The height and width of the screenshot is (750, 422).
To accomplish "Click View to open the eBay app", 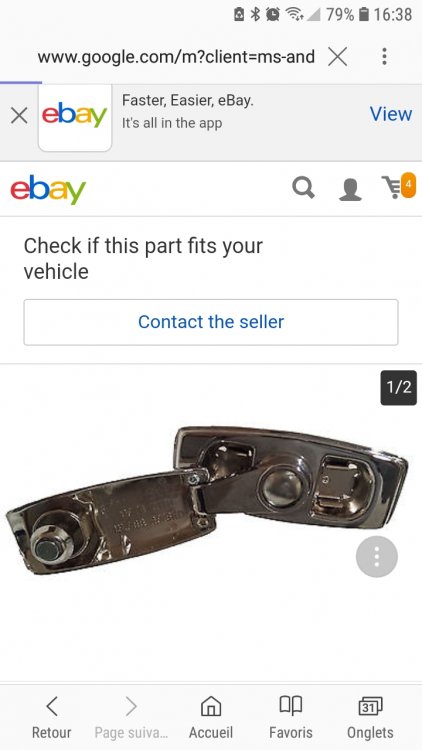I will (390, 113).
